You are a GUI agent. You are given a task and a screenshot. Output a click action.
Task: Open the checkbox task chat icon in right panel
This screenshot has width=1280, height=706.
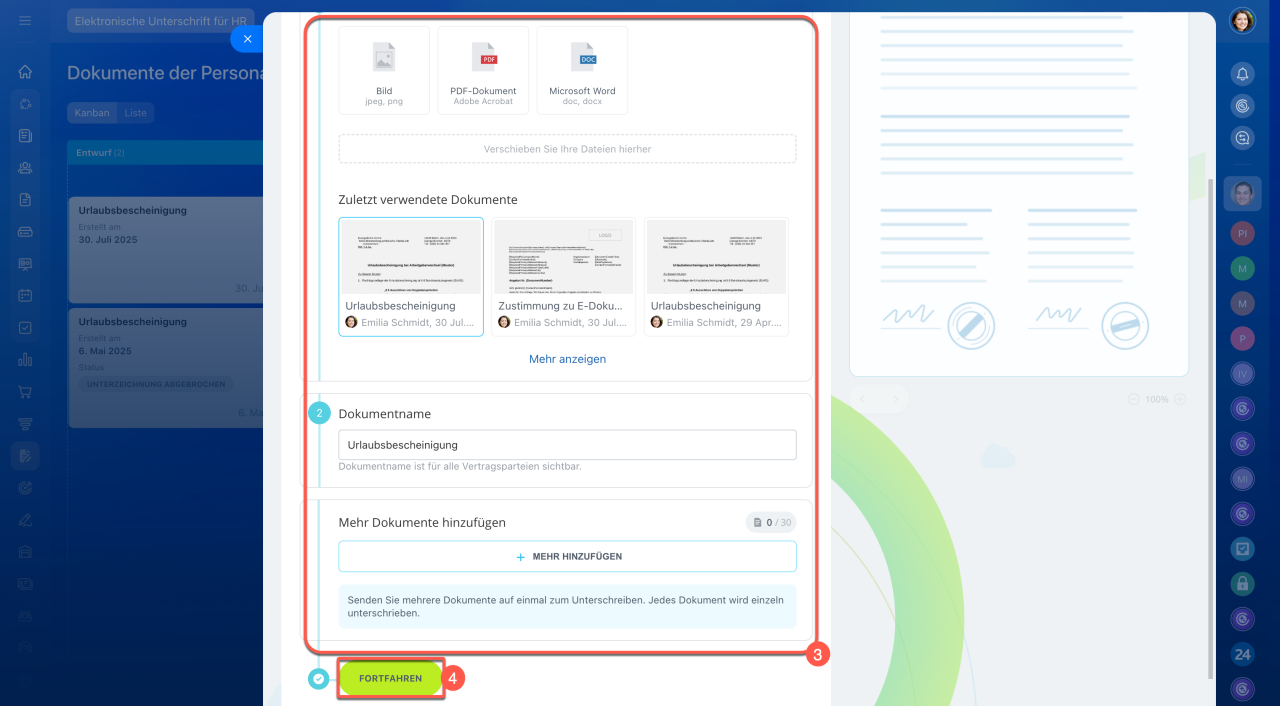click(x=1242, y=548)
